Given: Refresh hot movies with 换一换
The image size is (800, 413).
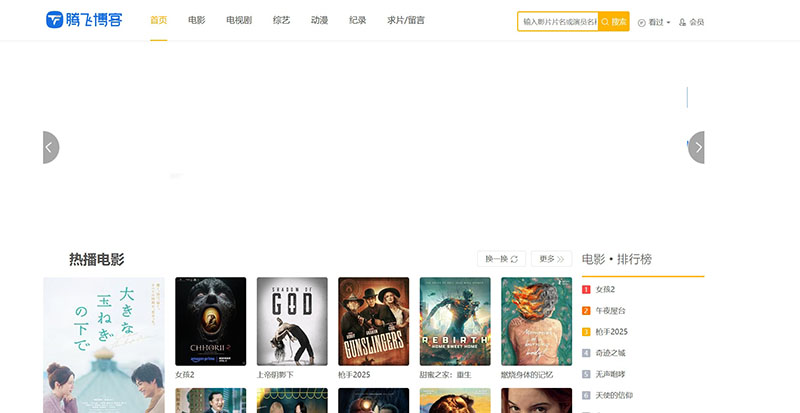Looking at the screenshot, I should [x=502, y=259].
